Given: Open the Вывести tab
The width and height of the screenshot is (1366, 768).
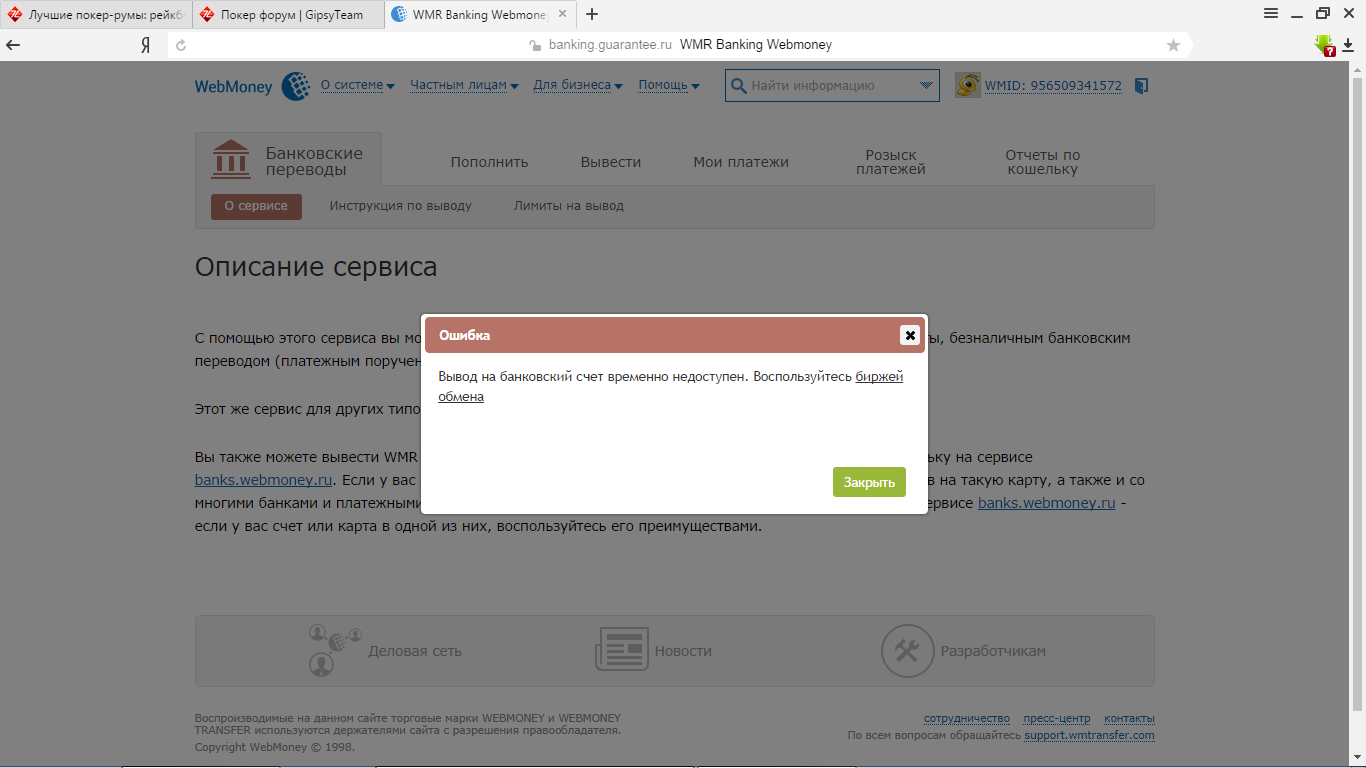Looking at the screenshot, I should click(611, 162).
